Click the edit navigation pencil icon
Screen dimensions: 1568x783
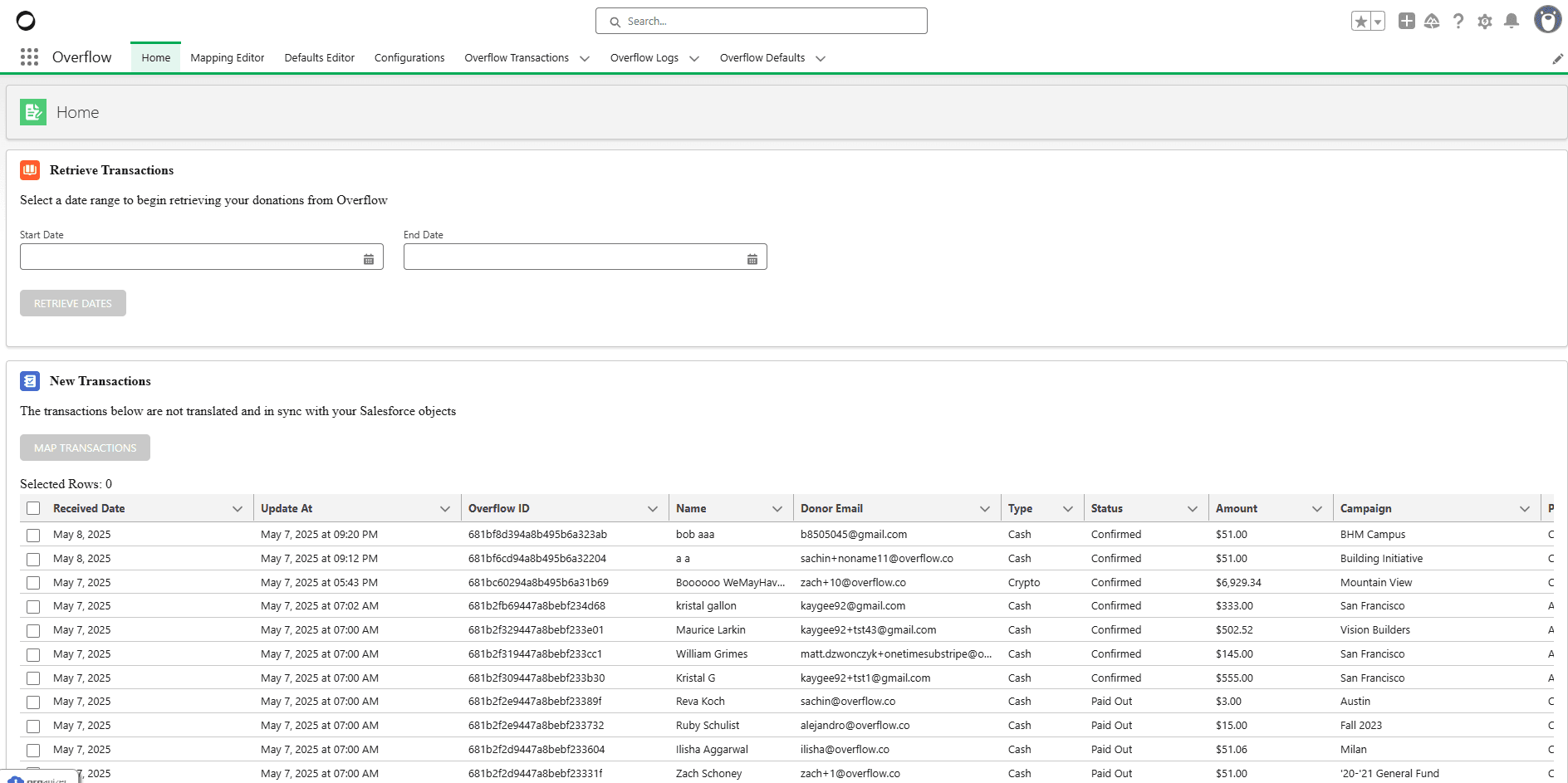(1557, 58)
